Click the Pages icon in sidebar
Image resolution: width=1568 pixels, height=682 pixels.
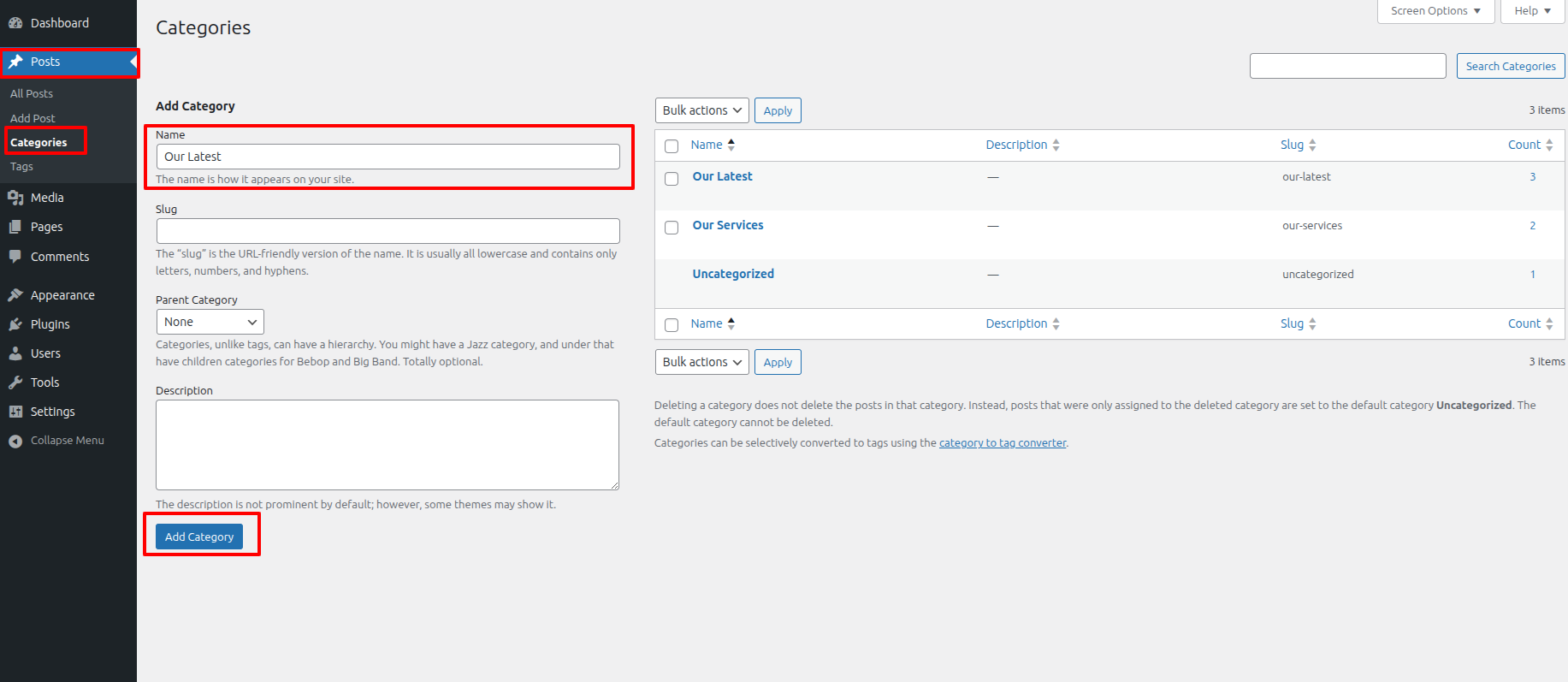pos(15,227)
